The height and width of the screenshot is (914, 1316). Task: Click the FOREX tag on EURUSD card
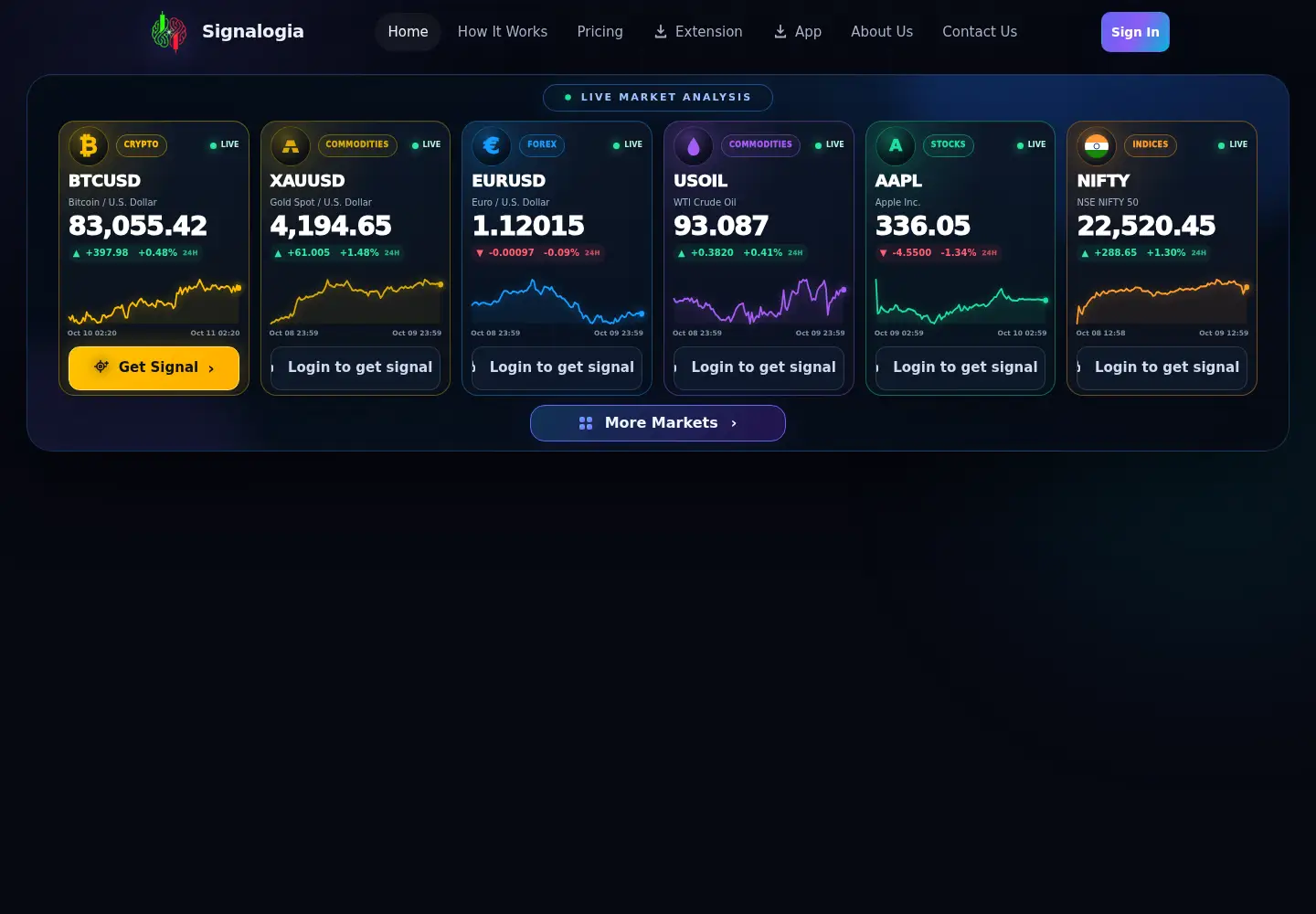pyautogui.click(x=542, y=145)
